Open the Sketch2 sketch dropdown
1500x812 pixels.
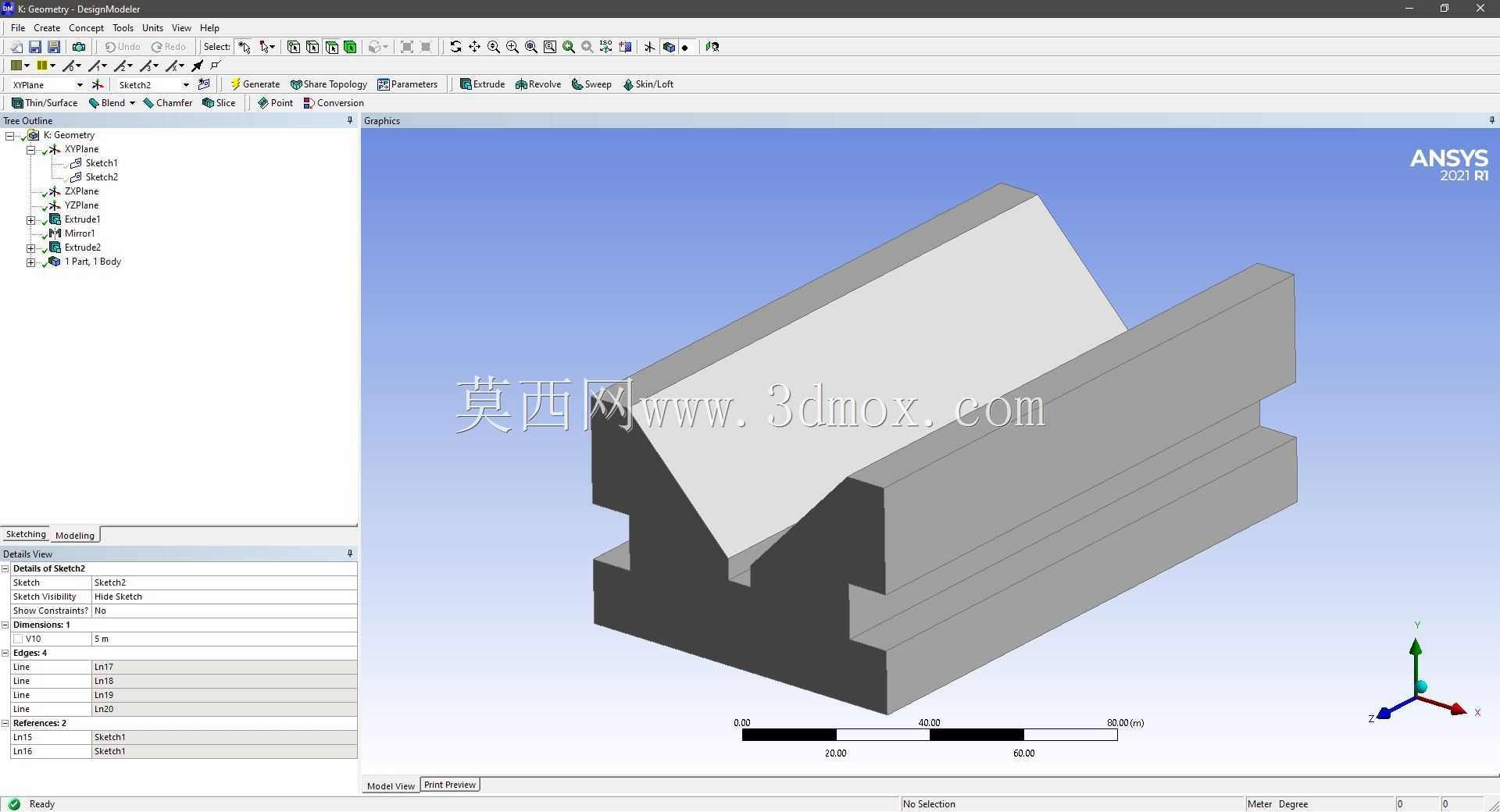pyautogui.click(x=186, y=84)
